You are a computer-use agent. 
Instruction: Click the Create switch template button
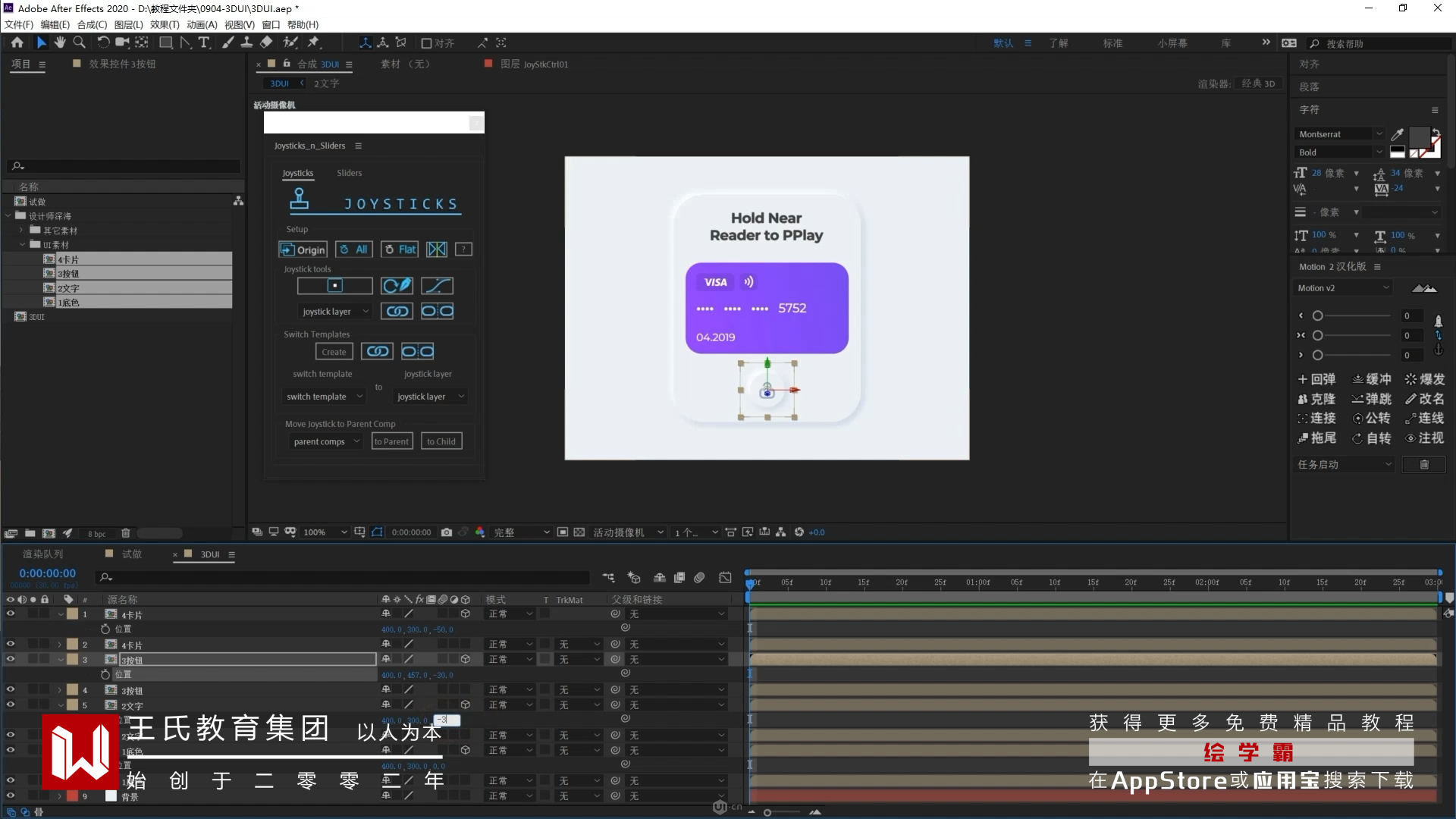(x=334, y=352)
